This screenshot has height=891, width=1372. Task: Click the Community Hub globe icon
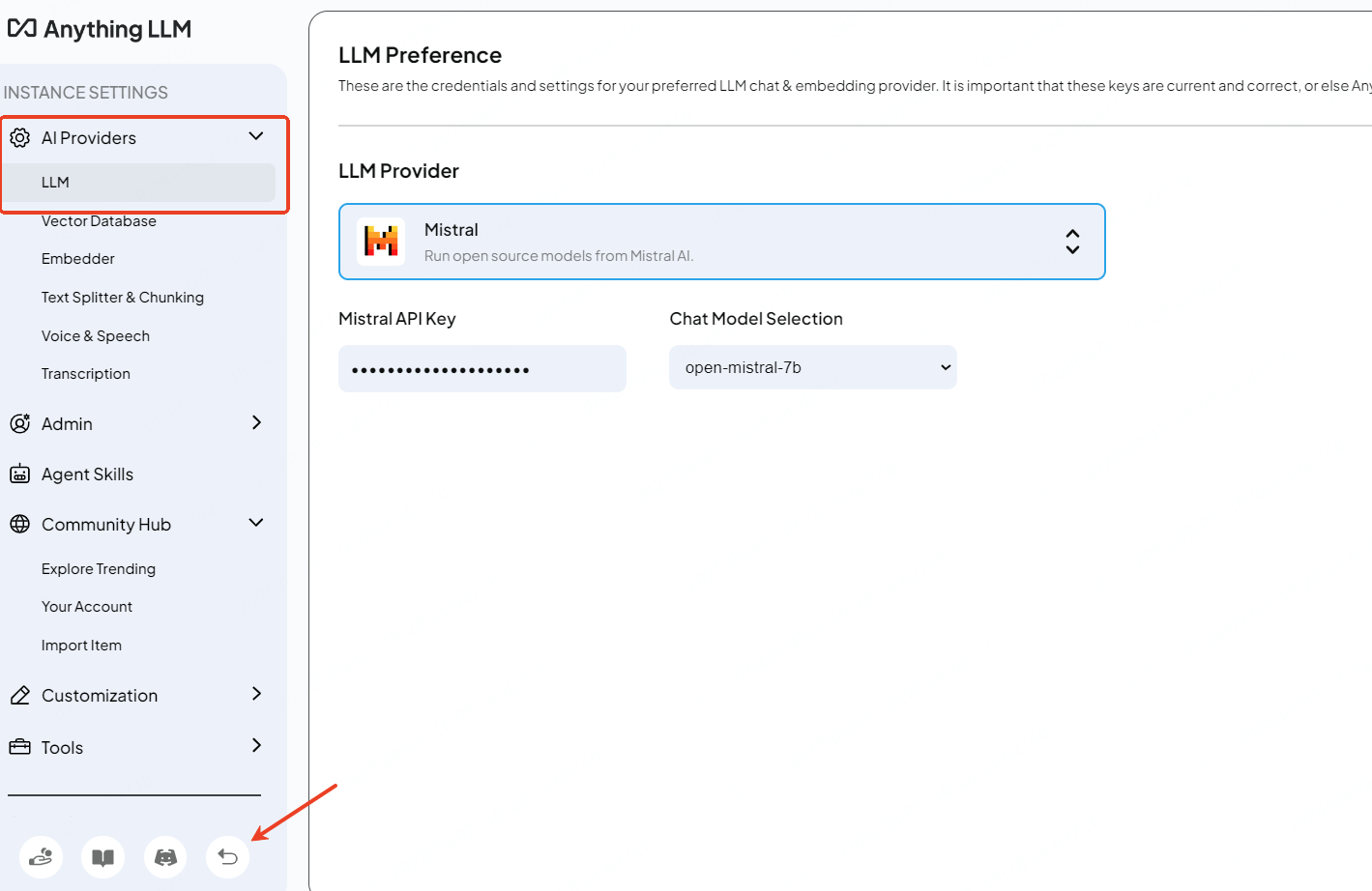[x=19, y=524]
